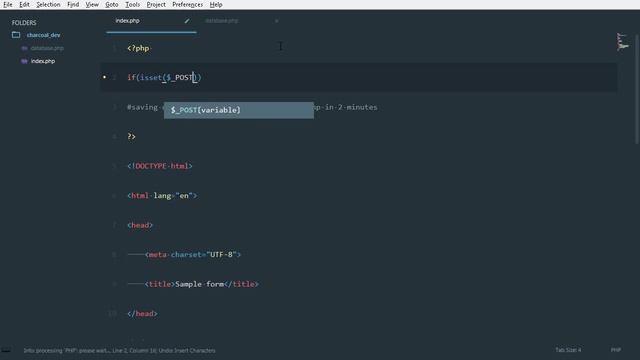Open the Find menu
Image resolution: width=640 pixels, height=360 pixels.
(x=73, y=4)
